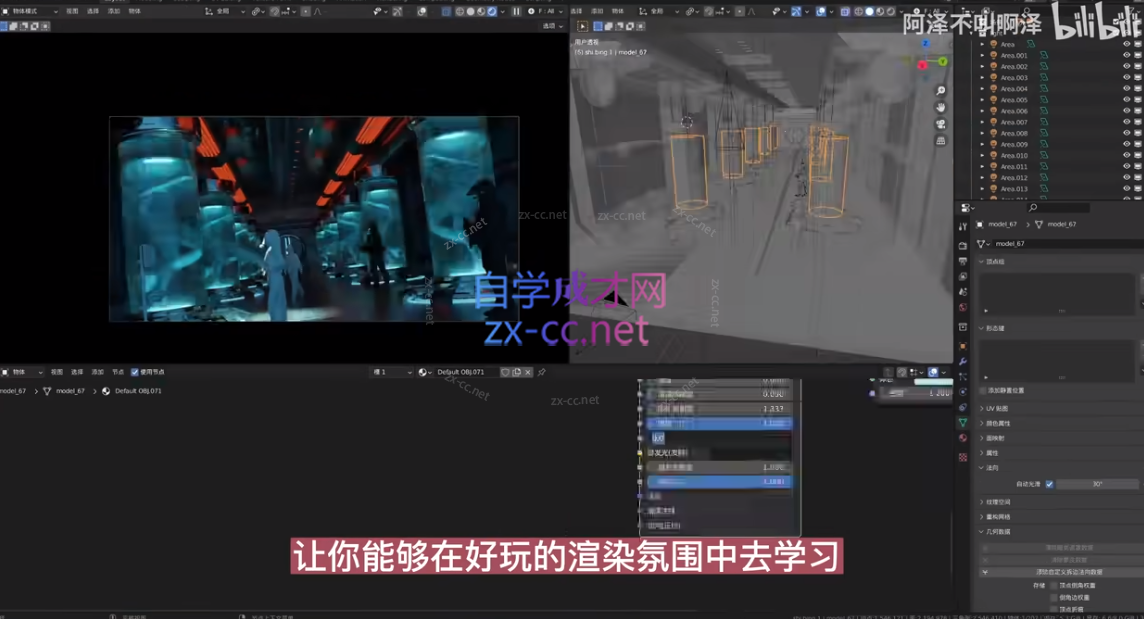Open the Object Constraints properties tab
1144x619 pixels.
click(963, 407)
